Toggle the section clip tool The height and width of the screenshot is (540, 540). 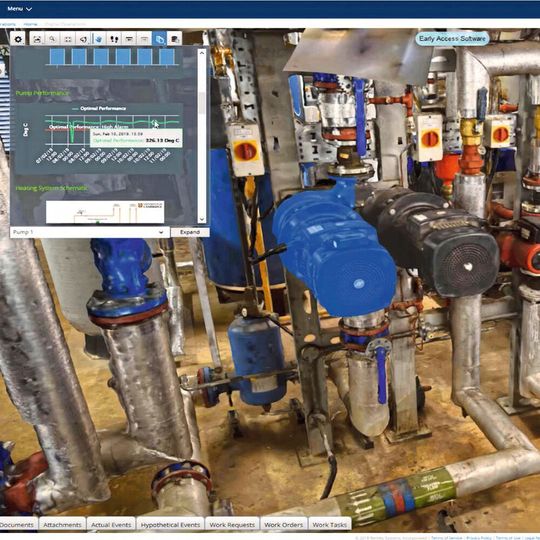coord(129,39)
